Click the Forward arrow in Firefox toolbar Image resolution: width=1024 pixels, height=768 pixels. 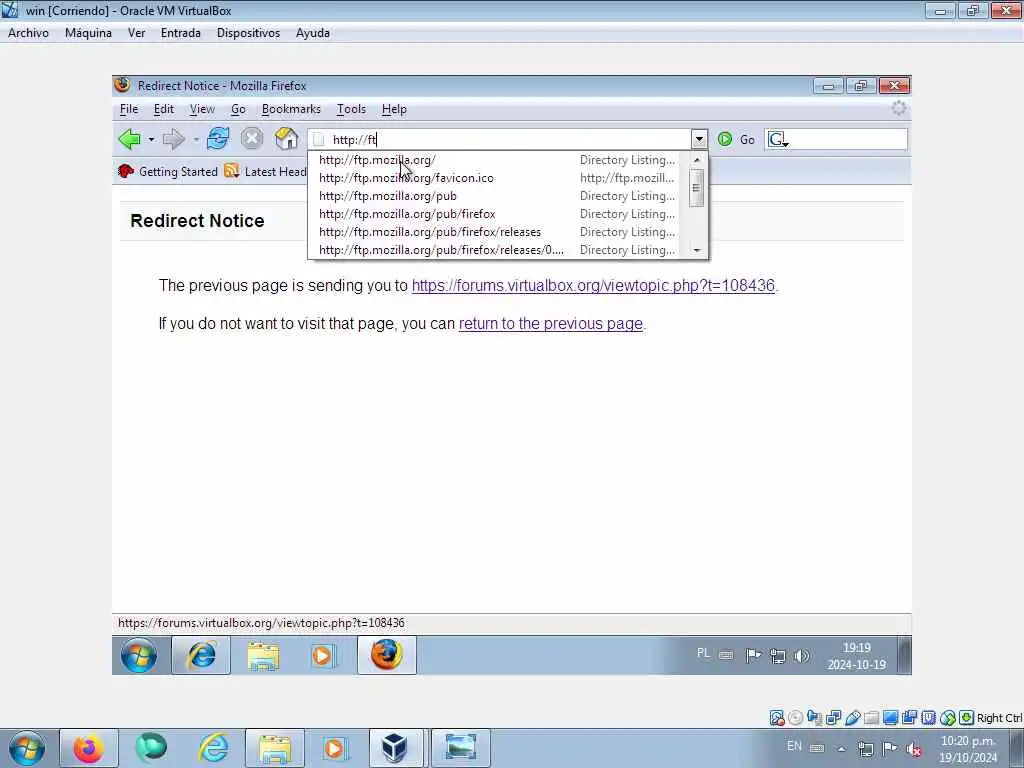pos(173,139)
